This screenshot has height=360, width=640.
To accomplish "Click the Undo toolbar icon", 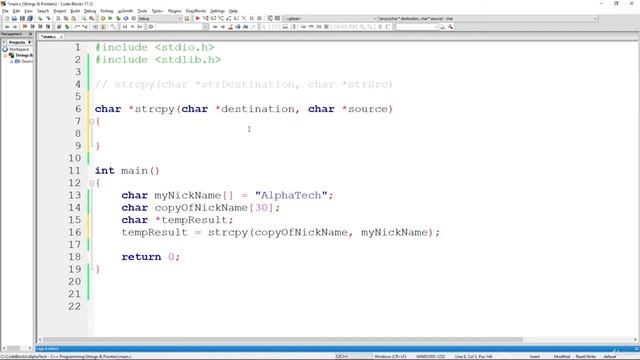I will (40, 18).
